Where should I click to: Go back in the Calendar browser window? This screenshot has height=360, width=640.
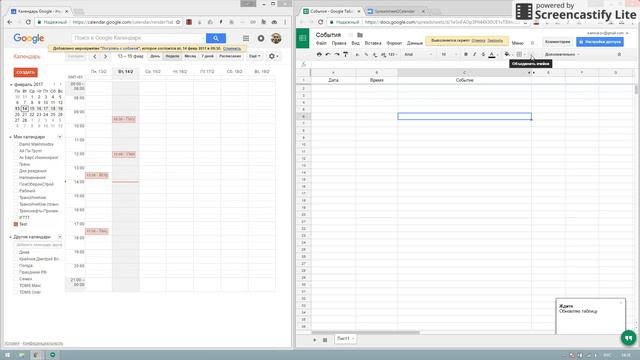pyautogui.click(x=10, y=22)
